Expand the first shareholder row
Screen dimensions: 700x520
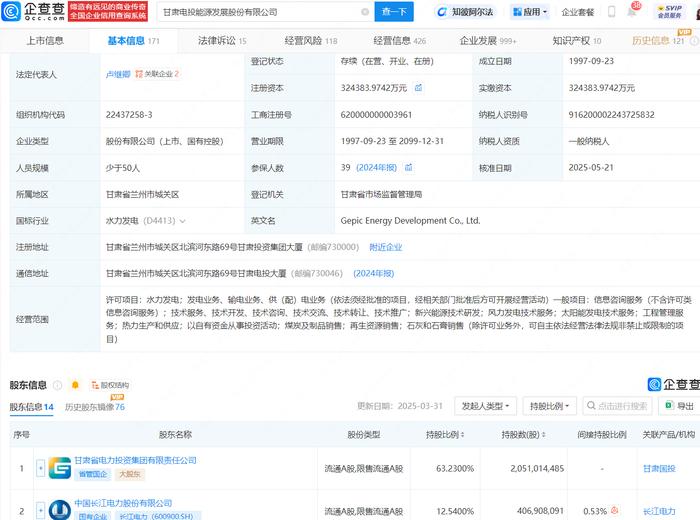(41, 468)
